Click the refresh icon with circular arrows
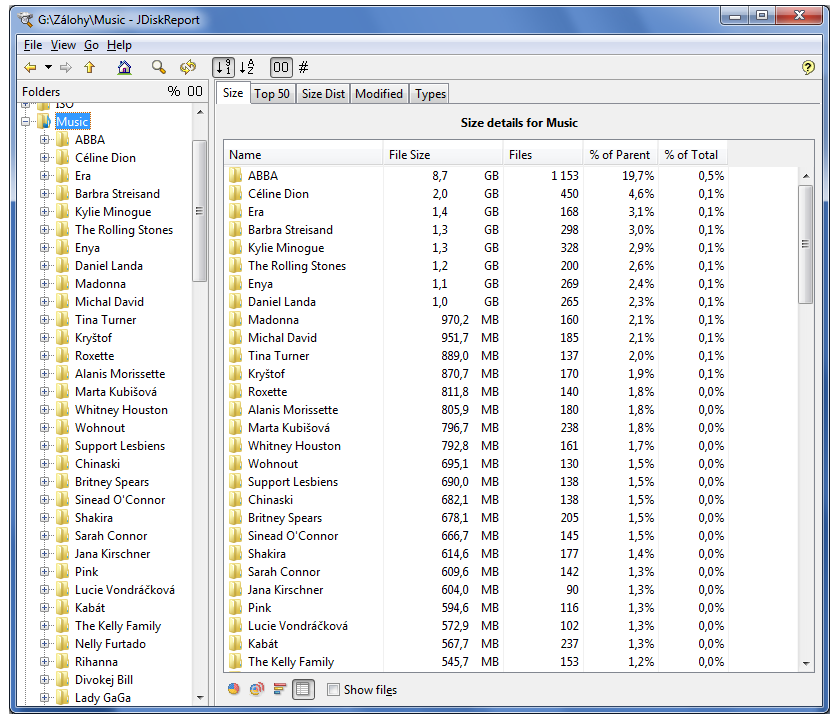The width and height of the screenshot is (840, 720). [x=187, y=68]
